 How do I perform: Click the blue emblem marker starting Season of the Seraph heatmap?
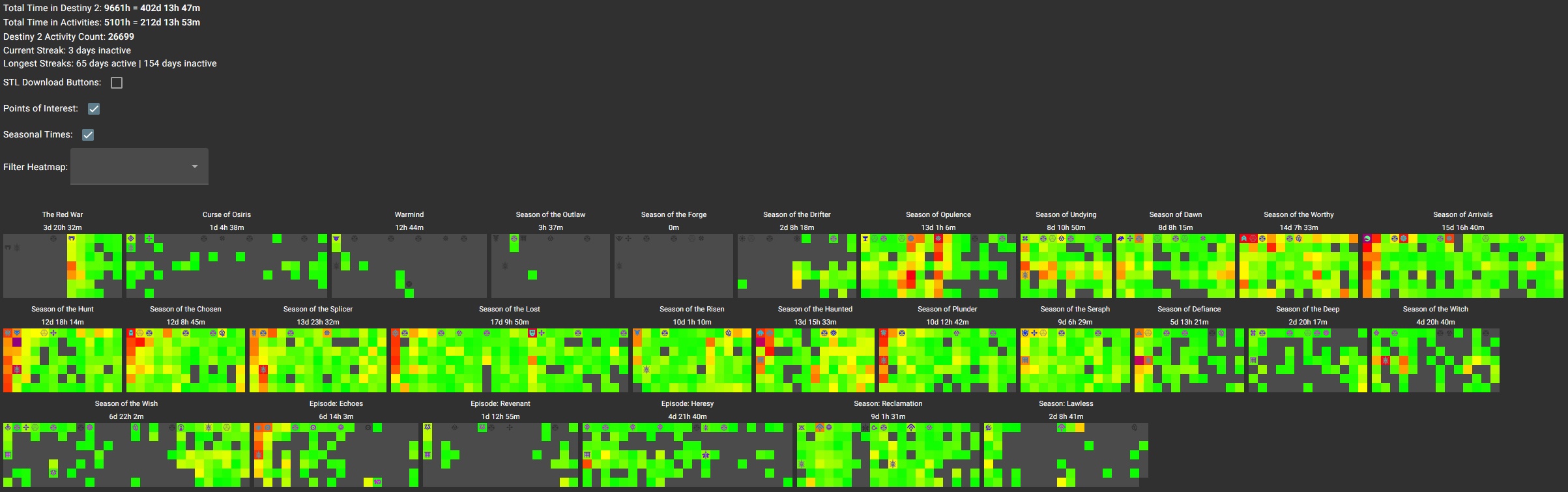pos(1025,333)
